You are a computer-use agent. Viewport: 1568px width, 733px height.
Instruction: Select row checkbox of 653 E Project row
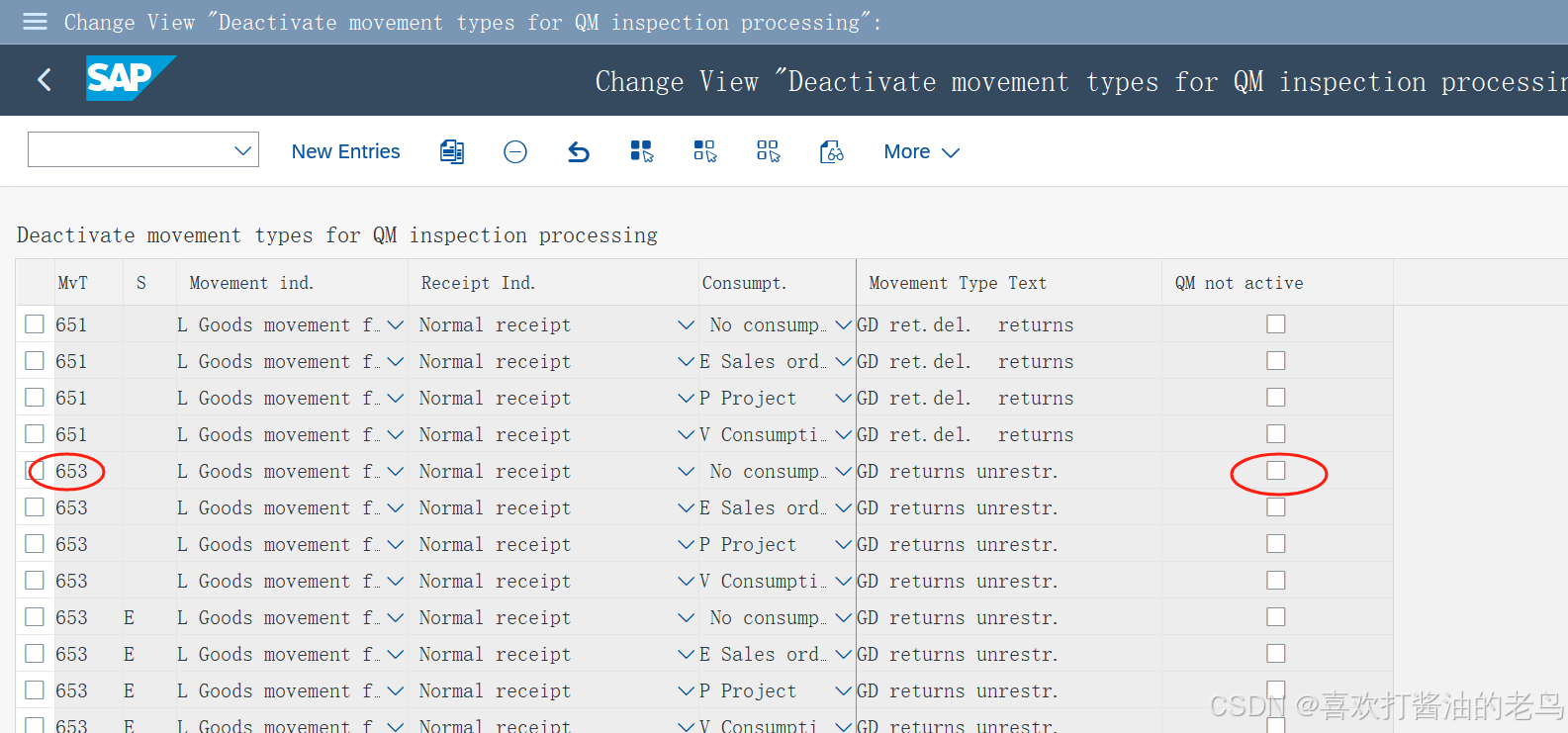35,690
